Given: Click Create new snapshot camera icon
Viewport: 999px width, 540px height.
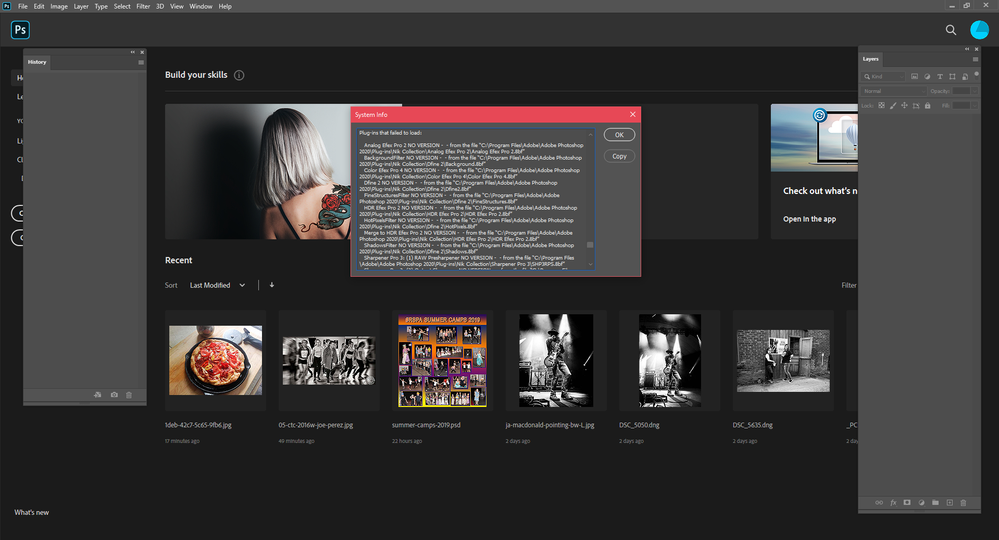Looking at the screenshot, I should tap(114, 395).
